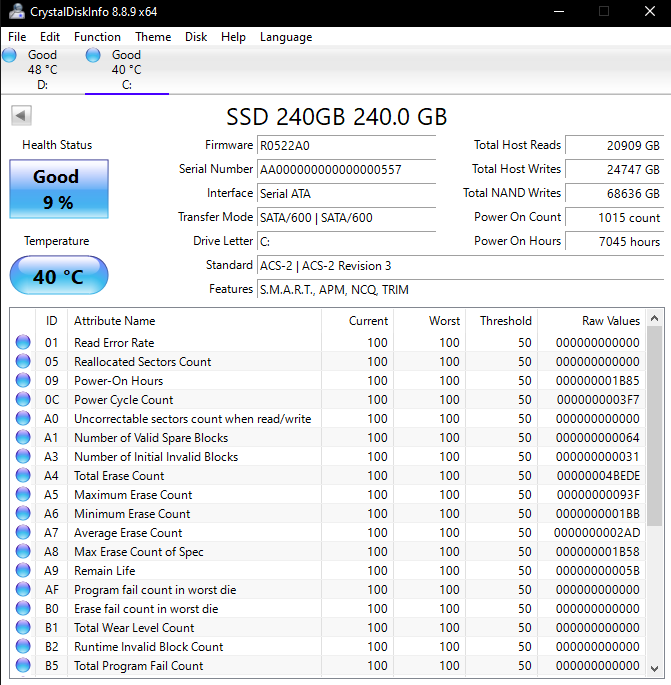Select the Remain Life raw value 00000000005B
The height and width of the screenshot is (685, 671).
pyautogui.click(x=598, y=571)
